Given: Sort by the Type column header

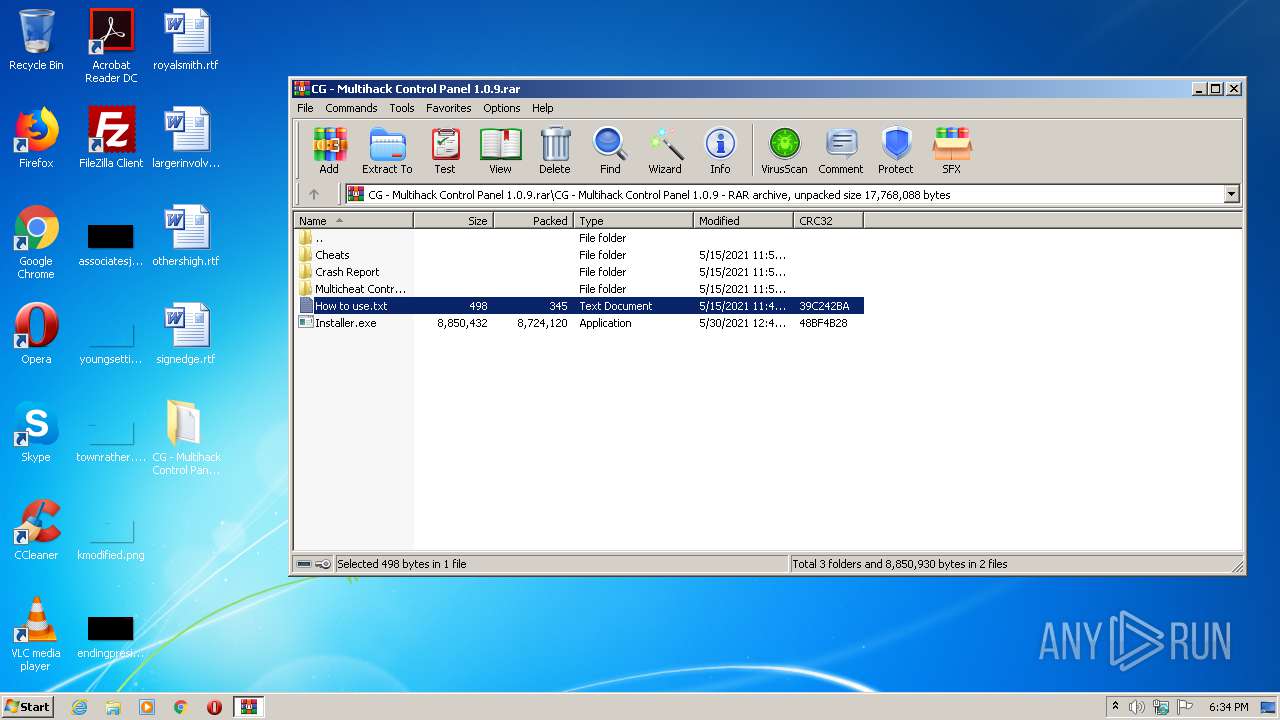Looking at the screenshot, I should (633, 221).
